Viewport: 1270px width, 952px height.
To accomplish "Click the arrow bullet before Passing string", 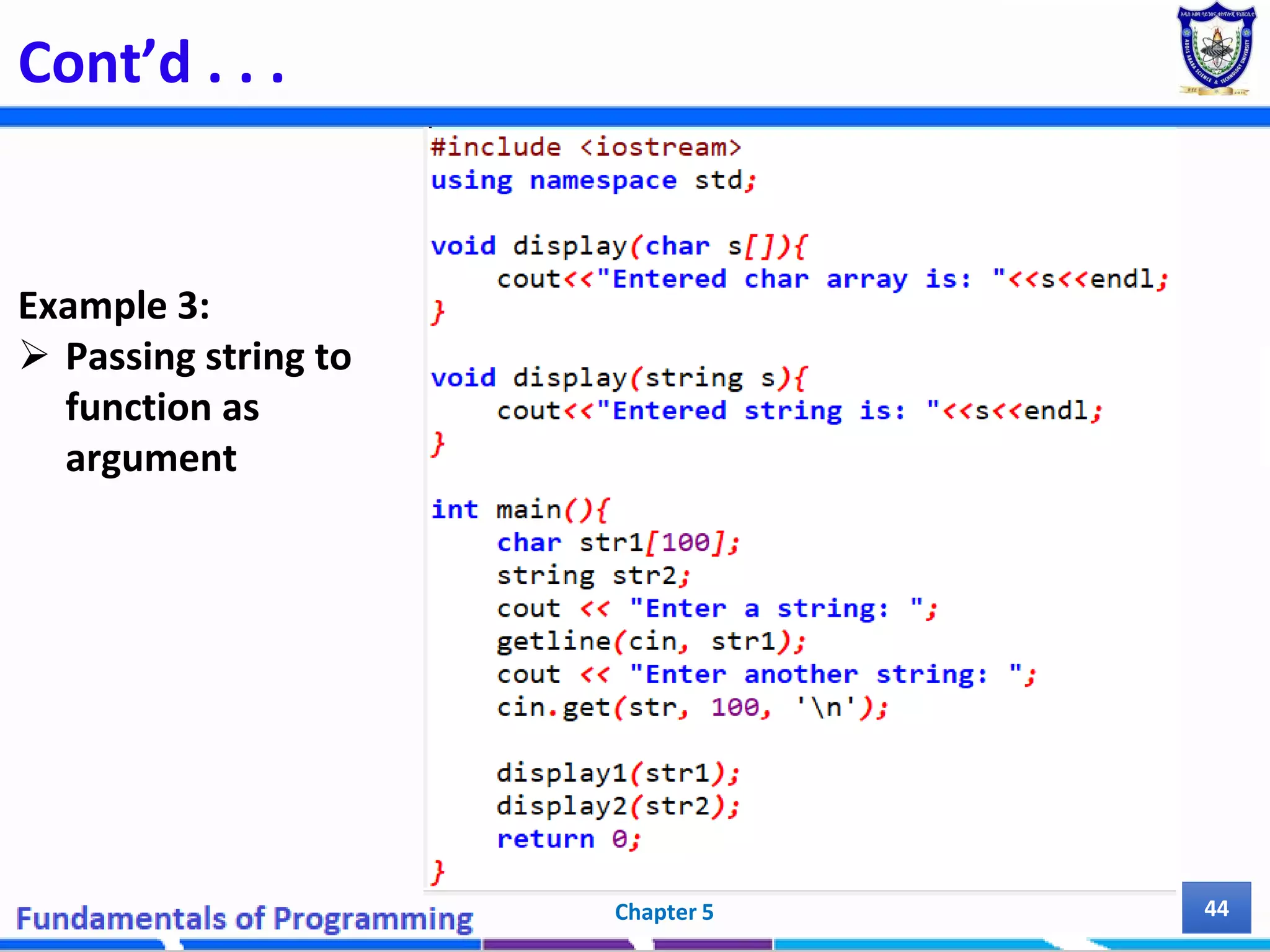I will [x=34, y=355].
